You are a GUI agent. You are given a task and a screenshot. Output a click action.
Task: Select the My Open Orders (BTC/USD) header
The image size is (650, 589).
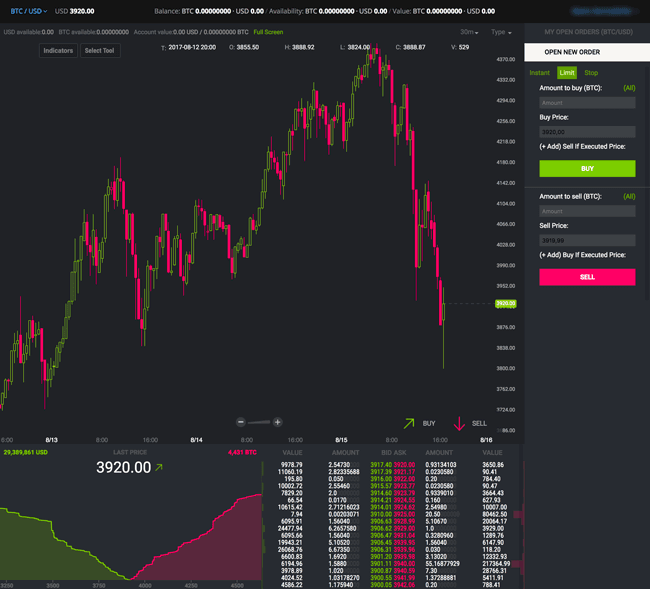pyautogui.click(x=588, y=32)
